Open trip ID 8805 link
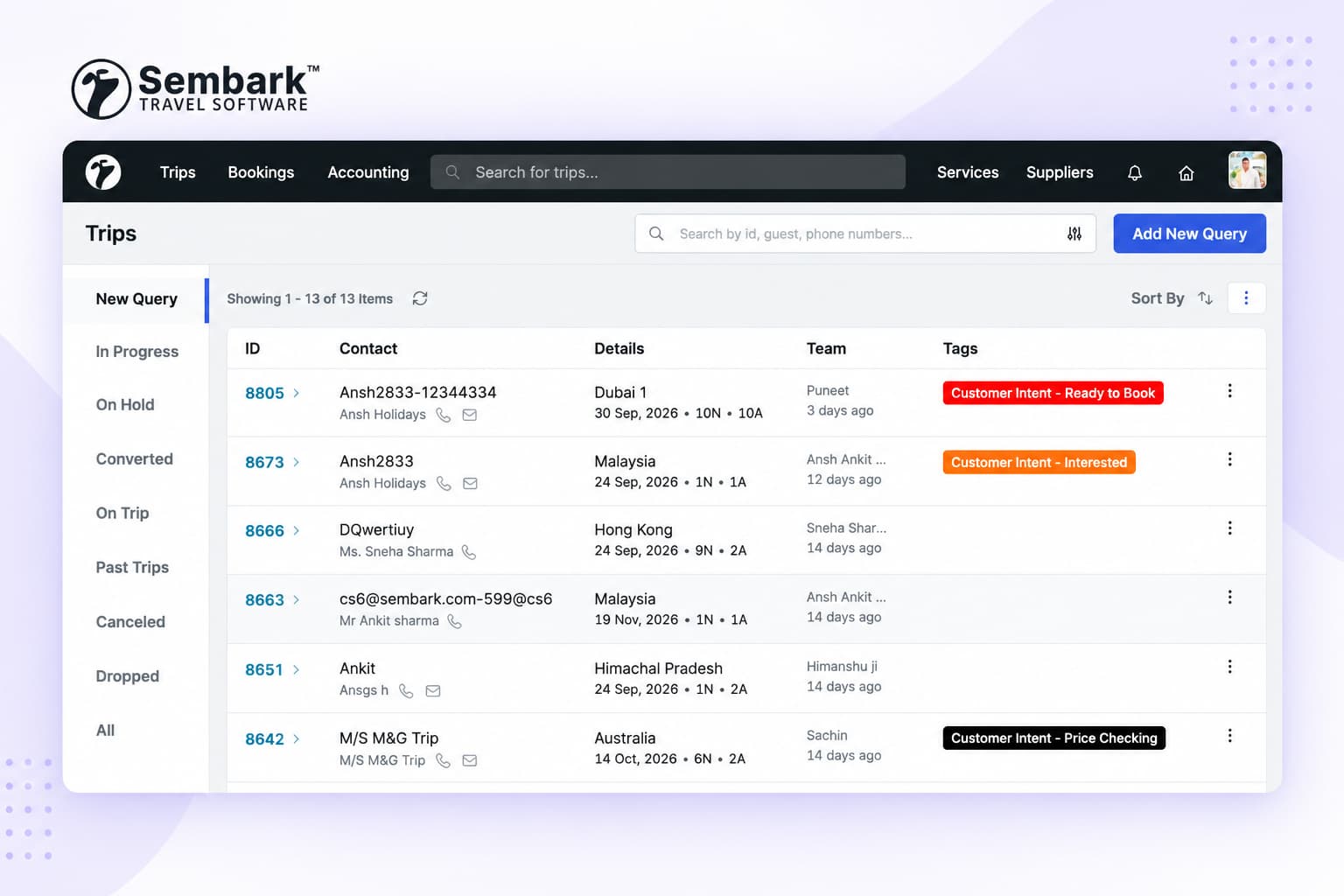This screenshot has height=896, width=1344. click(264, 393)
